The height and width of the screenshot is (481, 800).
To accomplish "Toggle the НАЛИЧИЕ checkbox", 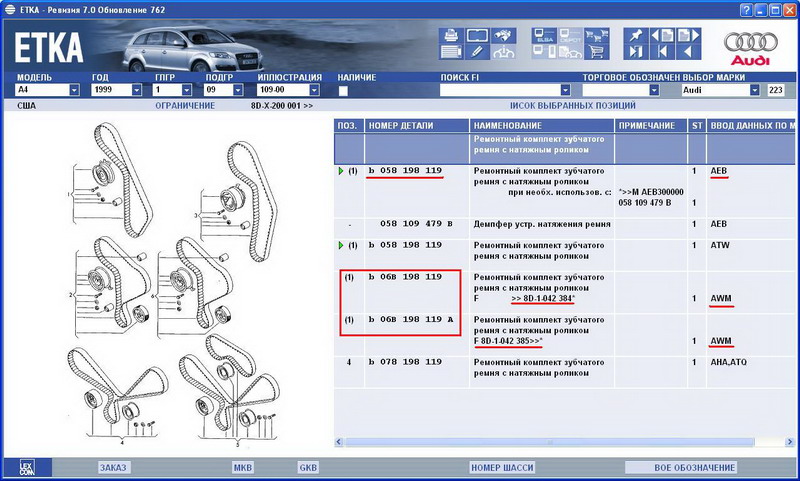I will [343, 91].
